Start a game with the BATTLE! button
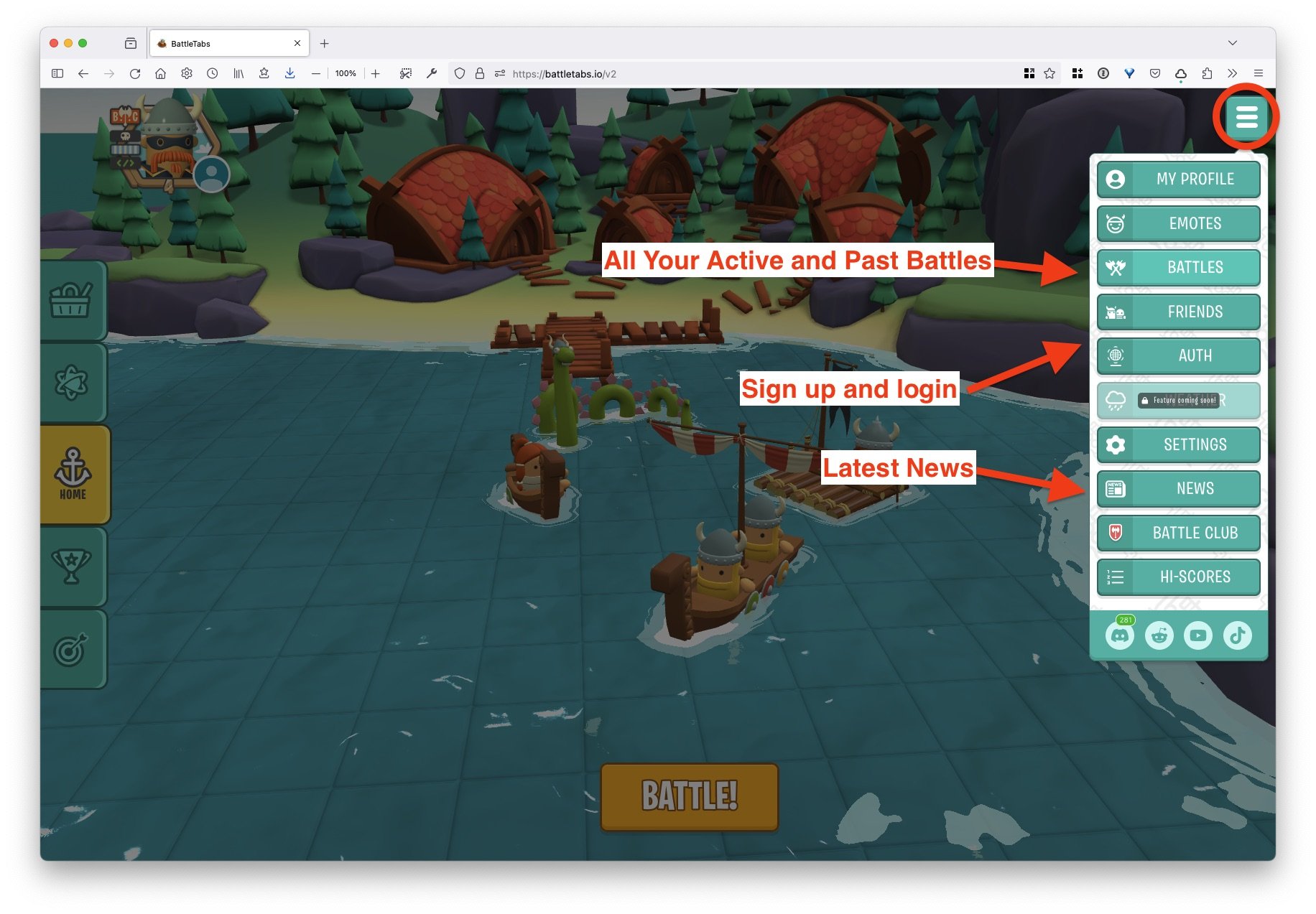 [690, 796]
